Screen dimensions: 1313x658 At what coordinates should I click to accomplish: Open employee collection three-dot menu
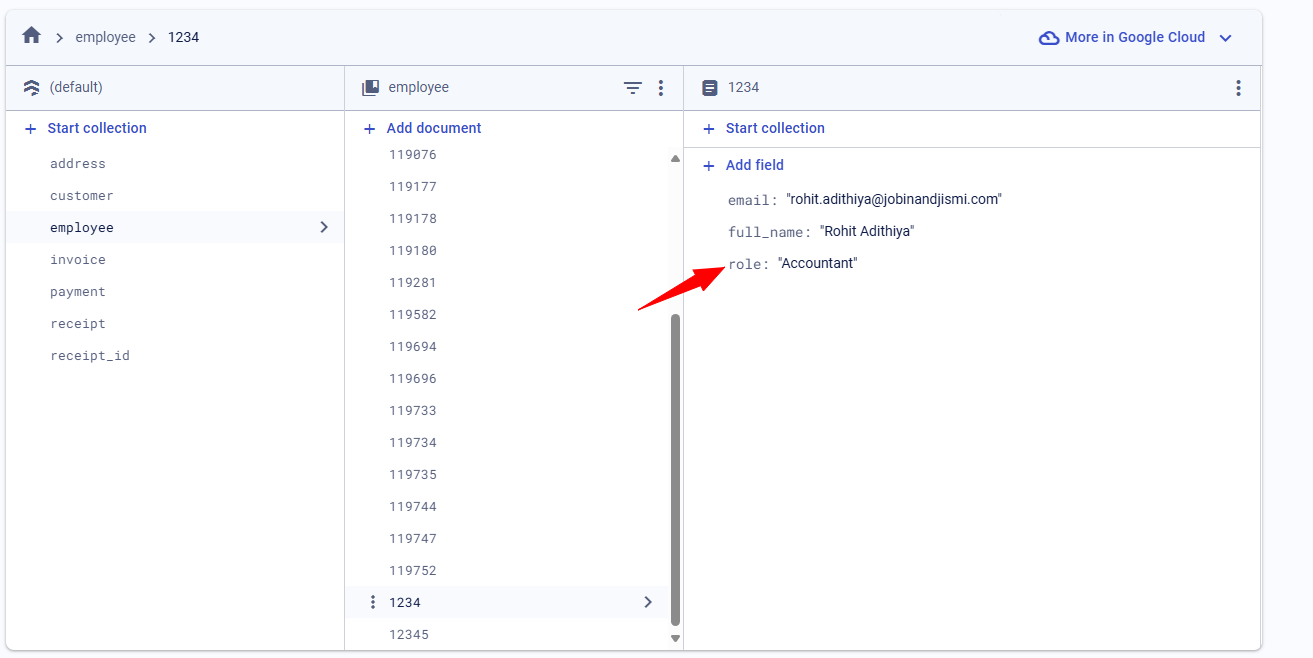(x=660, y=88)
